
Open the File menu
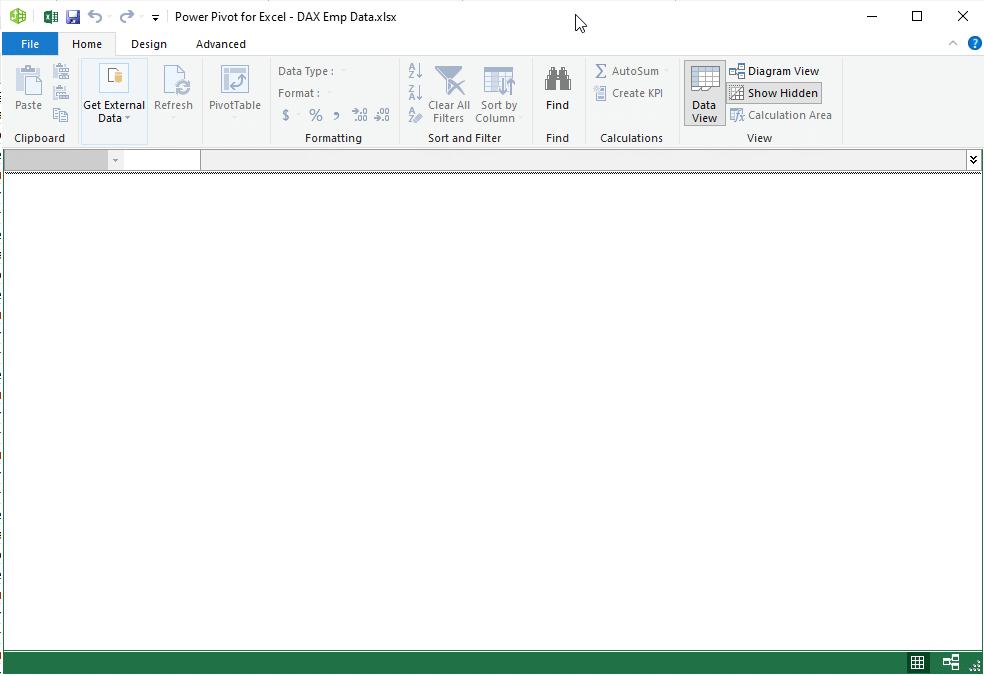[30, 43]
